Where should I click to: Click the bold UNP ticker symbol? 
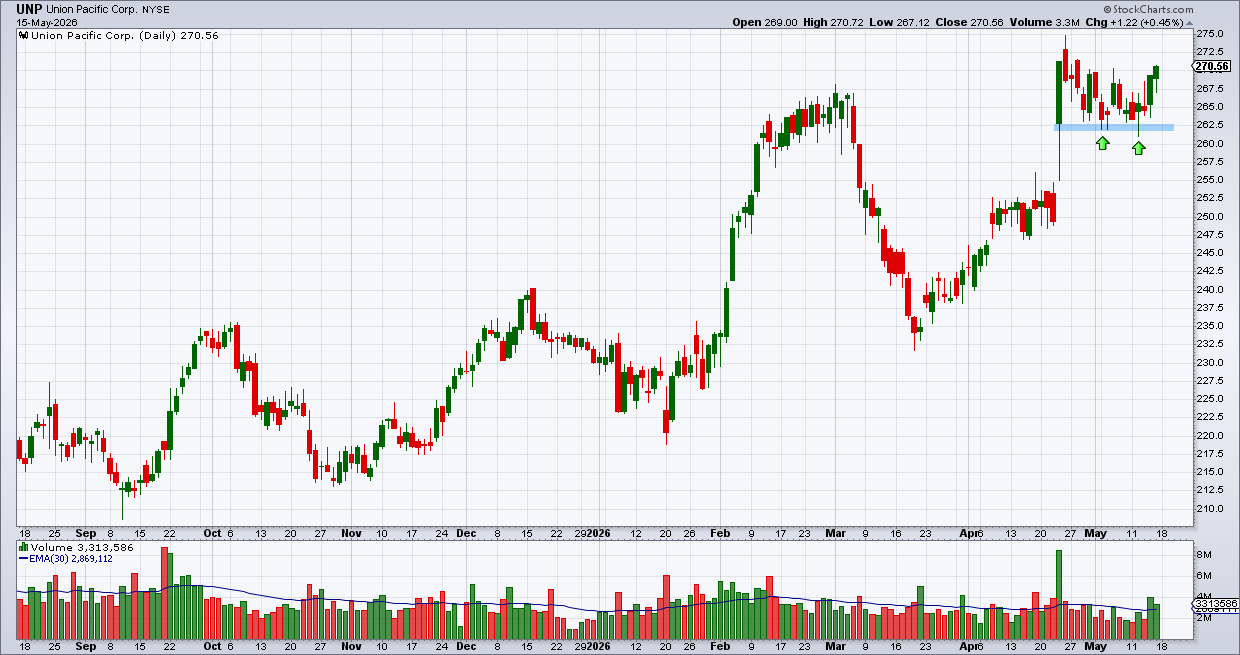(x=31, y=9)
